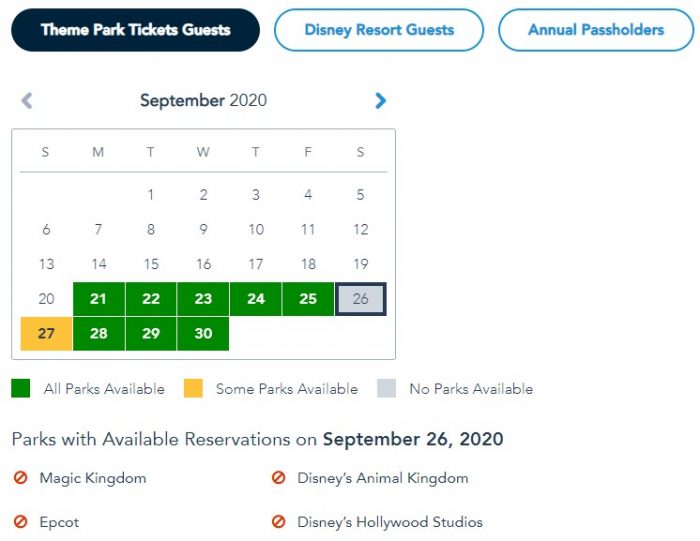This screenshot has width=700, height=541.
Task: Click unavailable icon beside Disney's Hollywood Studios
Action: click(278, 522)
